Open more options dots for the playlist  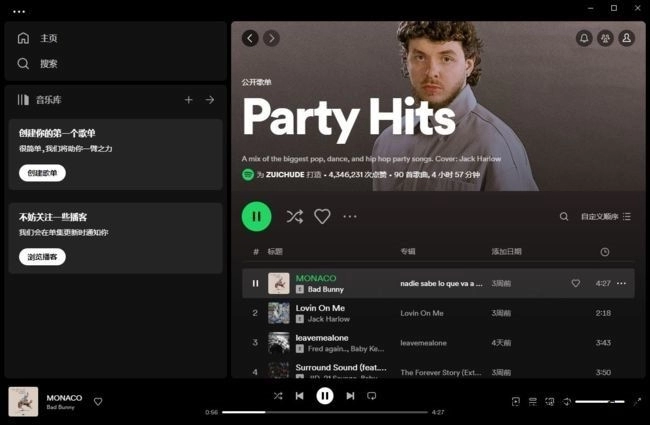(350, 216)
